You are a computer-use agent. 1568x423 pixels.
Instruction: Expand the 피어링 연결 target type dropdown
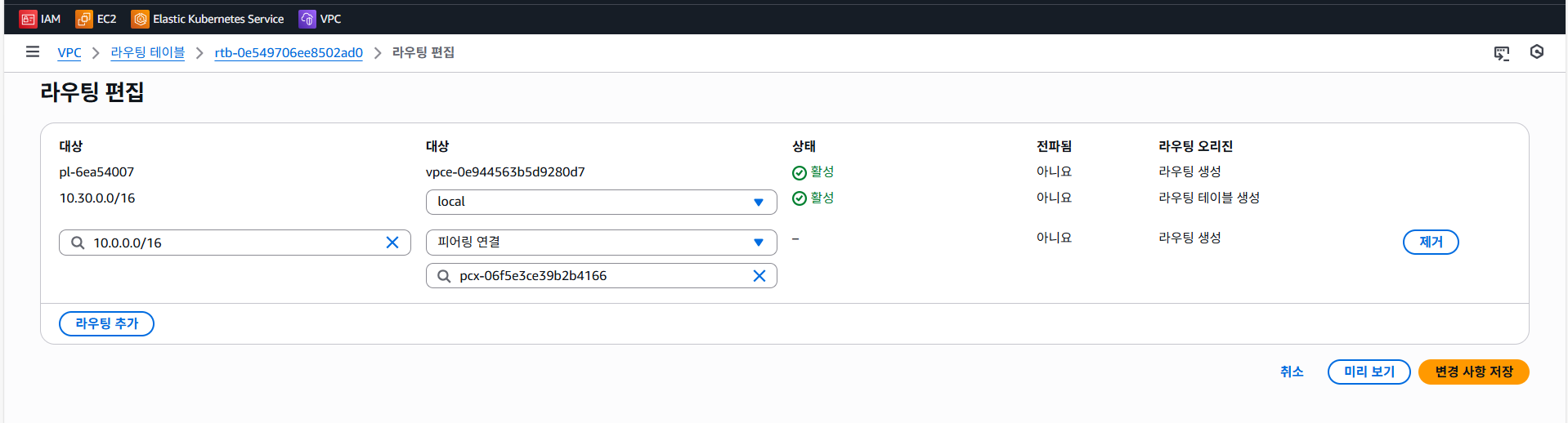click(x=601, y=242)
